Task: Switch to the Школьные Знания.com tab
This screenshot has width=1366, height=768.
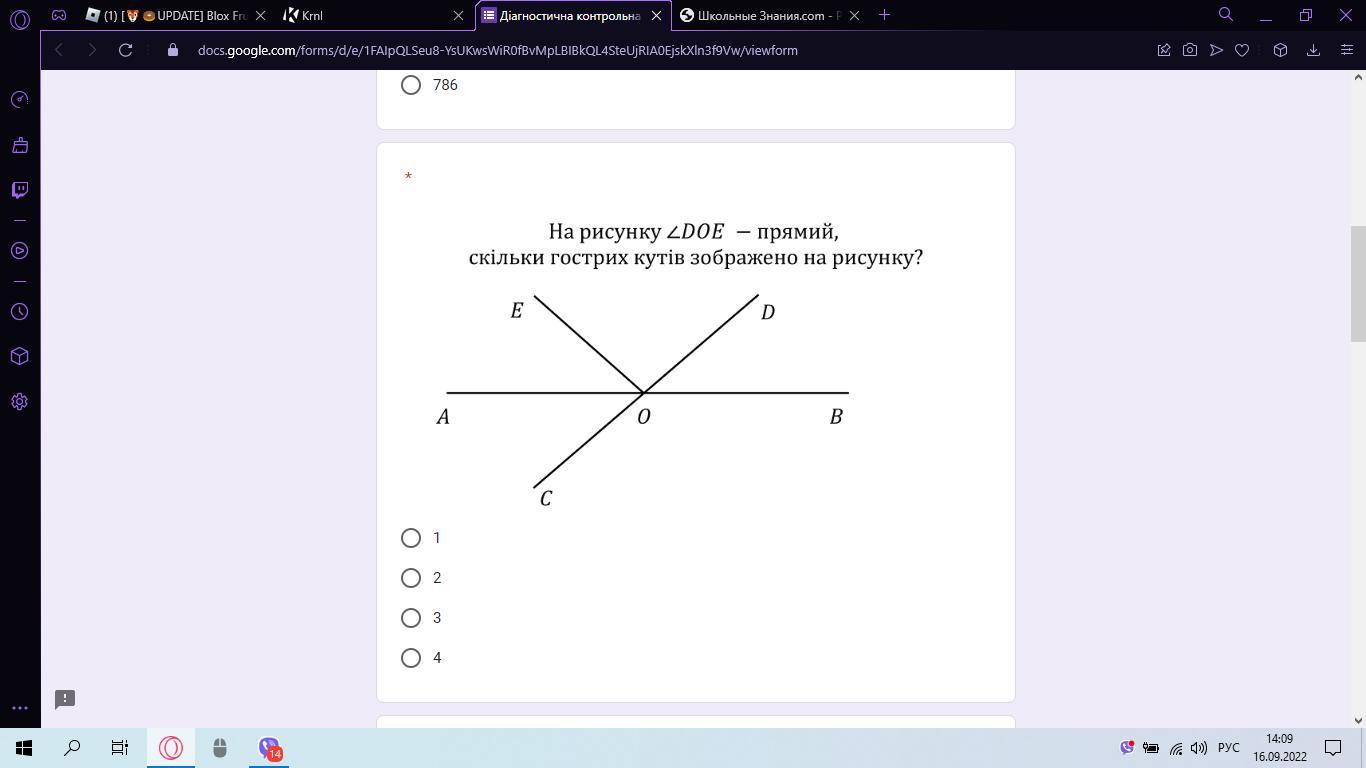Action: (772, 15)
